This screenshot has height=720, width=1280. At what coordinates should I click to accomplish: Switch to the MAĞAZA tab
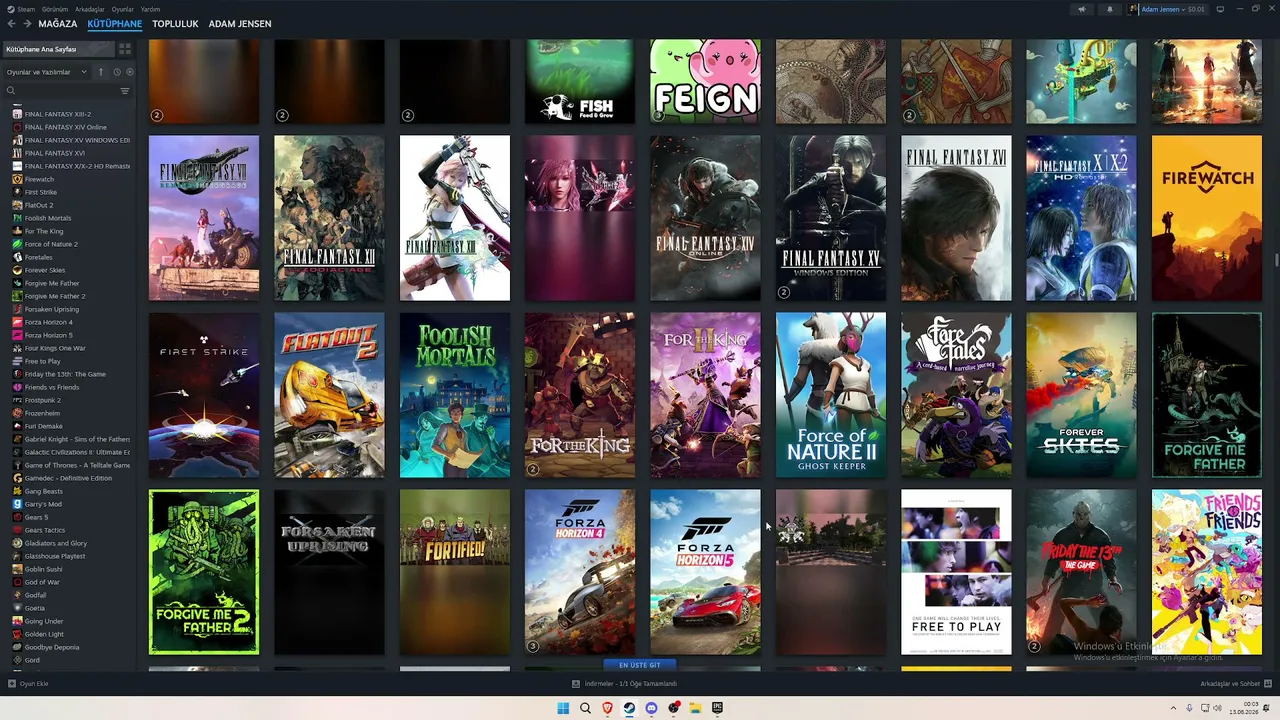[58, 24]
